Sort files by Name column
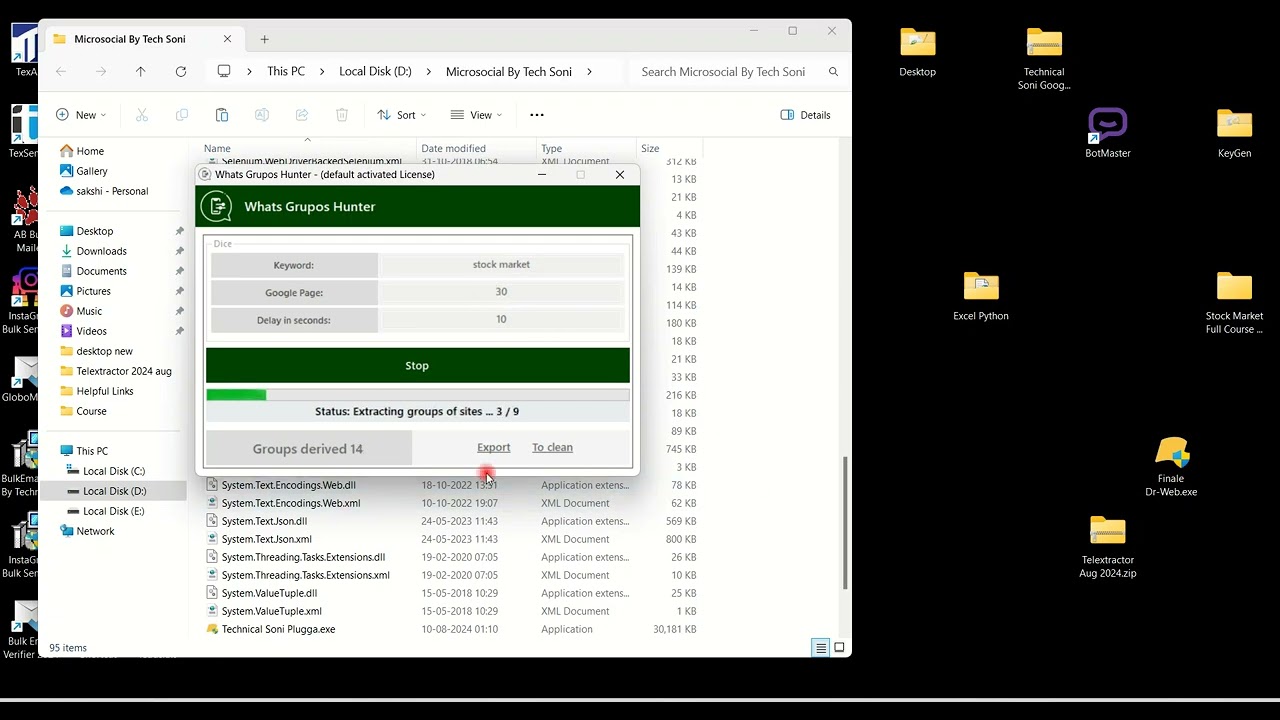Viewport: 1280px width, 720px height. [x=217, y=149]
